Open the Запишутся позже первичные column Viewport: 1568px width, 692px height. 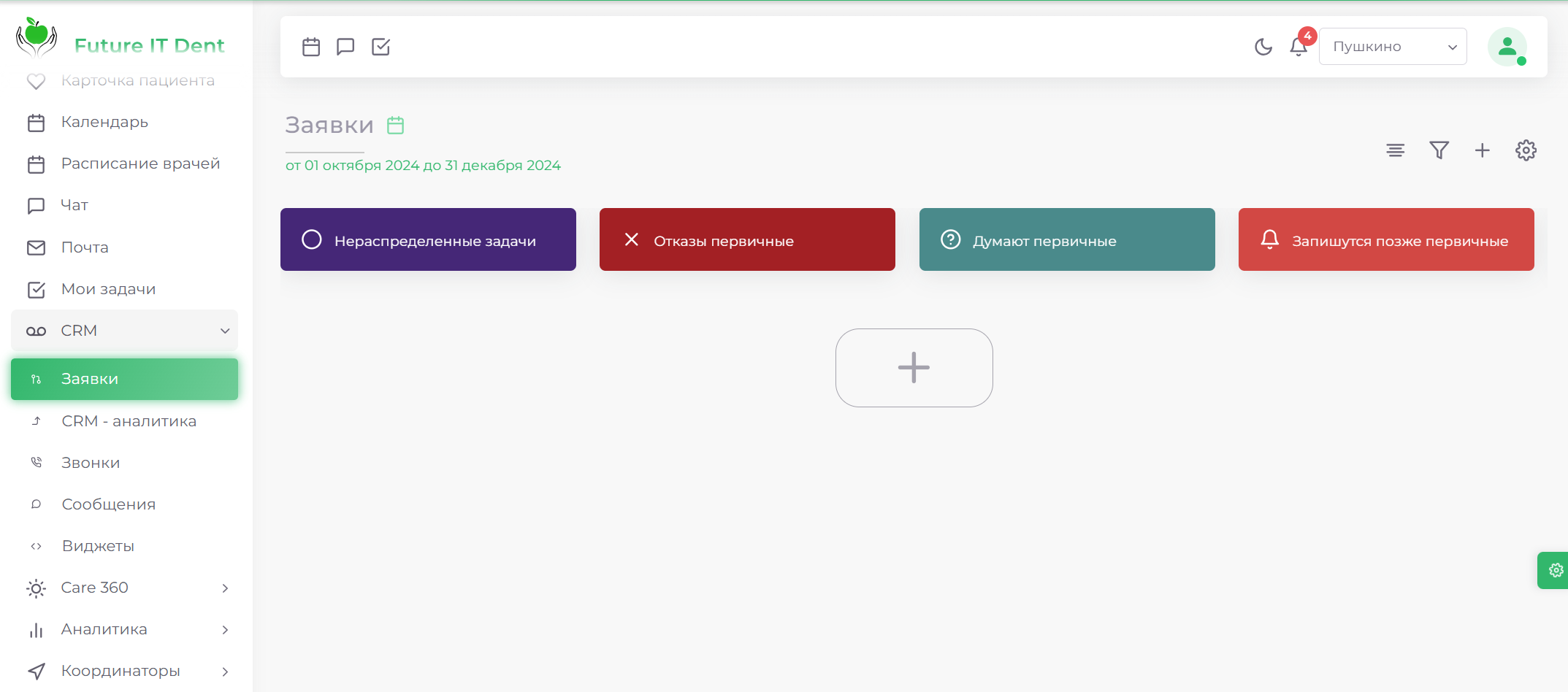pos(1386,239)
